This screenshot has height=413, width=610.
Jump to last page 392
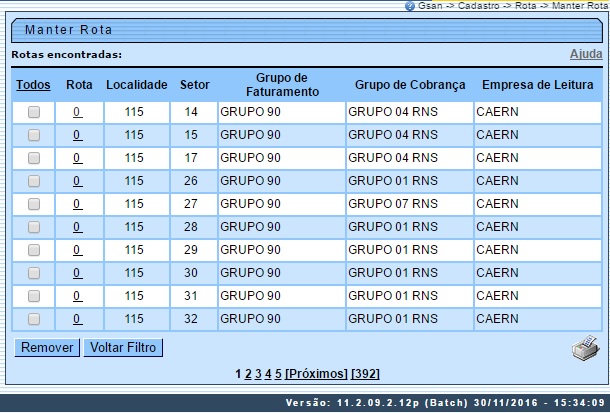365,374
